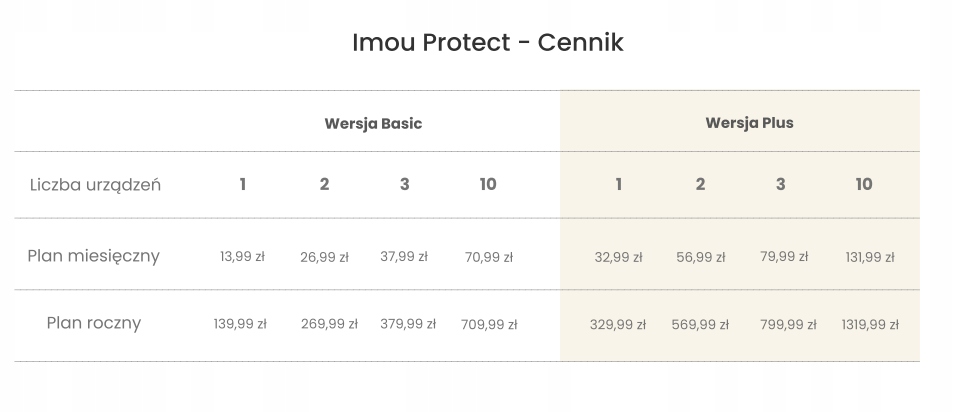Pick the 329,99 zł yearly Plus price

click(x=618, y=325)
